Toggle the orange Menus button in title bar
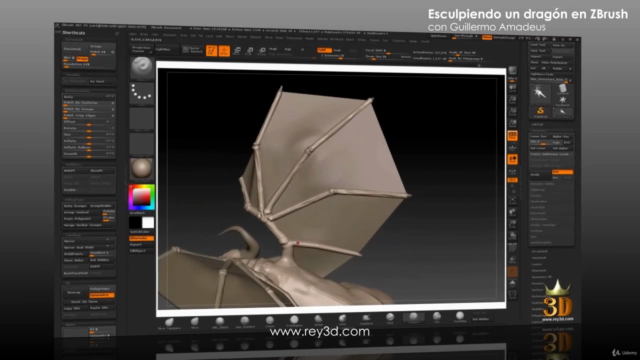The width and height of the screenshot is (640, 360). [487, 38]
